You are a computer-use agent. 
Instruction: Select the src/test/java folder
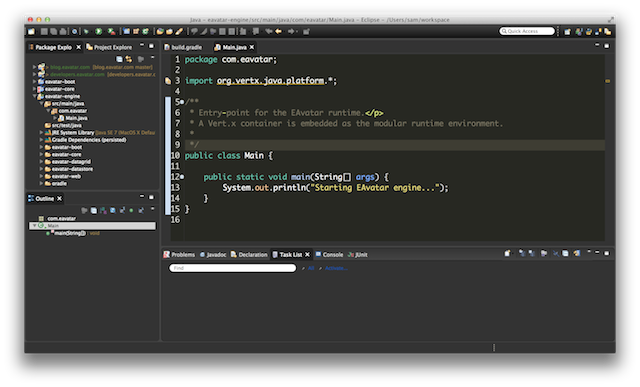pos(67,126)
